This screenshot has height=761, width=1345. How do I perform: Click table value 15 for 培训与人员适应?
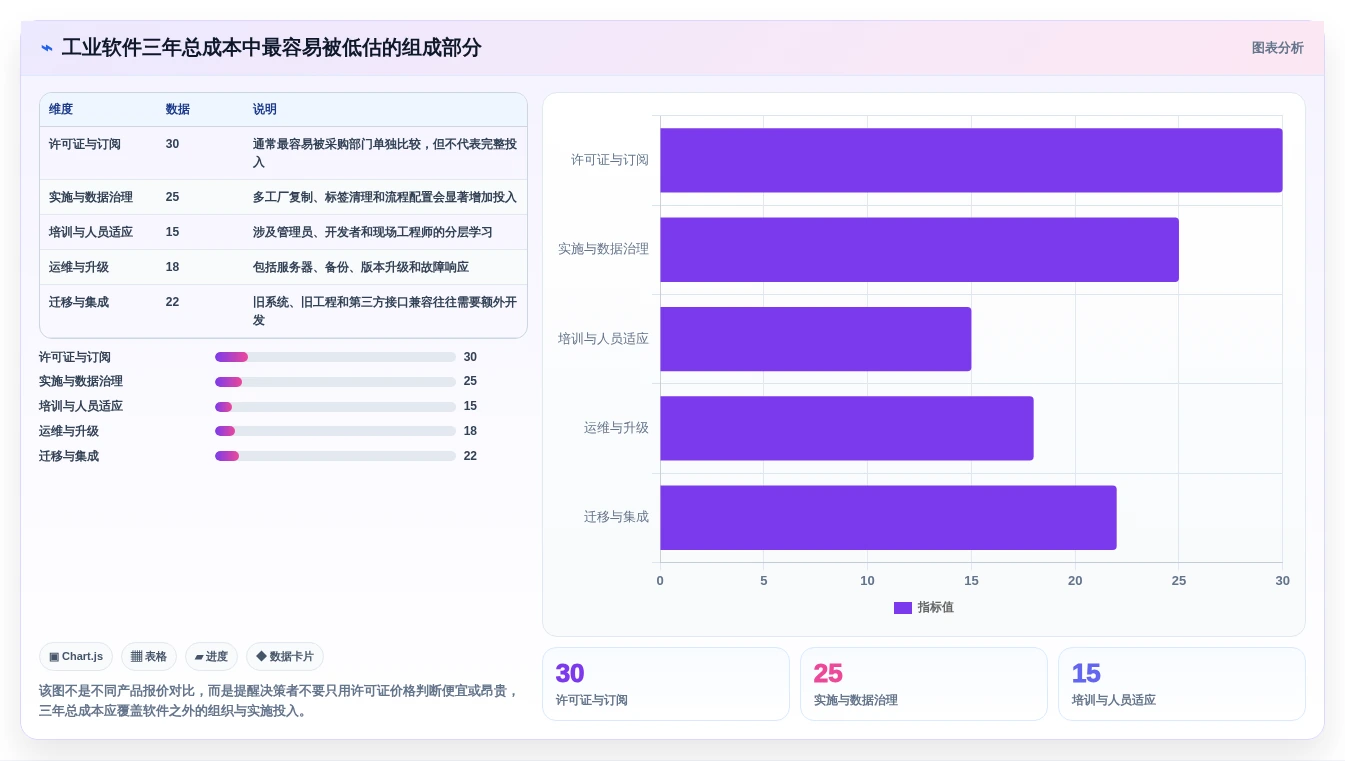tap(173, 232)
